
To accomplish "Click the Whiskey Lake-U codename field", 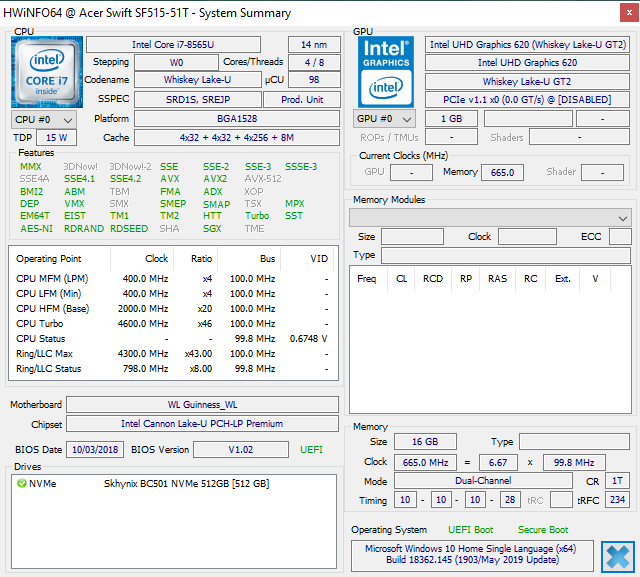I will pos(197,80).
